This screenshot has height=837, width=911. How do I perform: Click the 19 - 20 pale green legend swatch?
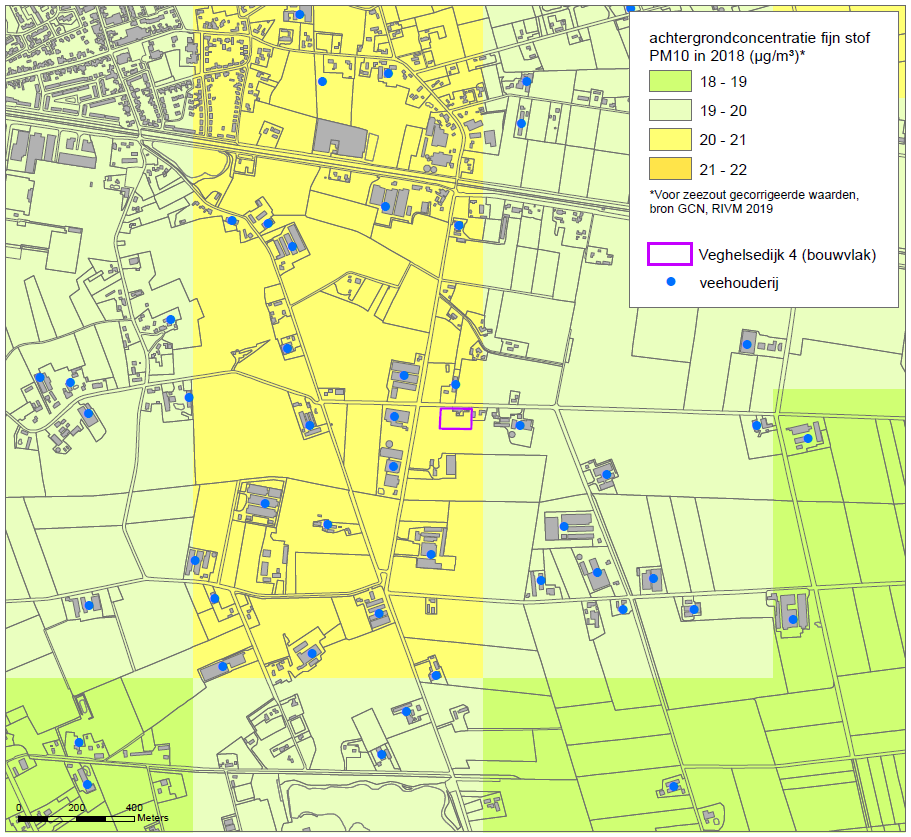coord(670,110)
